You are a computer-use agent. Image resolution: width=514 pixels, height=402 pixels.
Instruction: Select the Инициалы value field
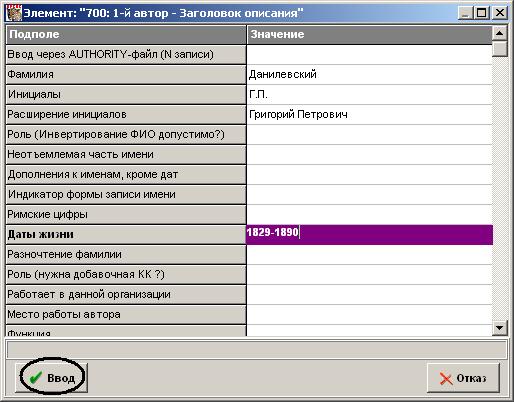click(x=369, y=94)
